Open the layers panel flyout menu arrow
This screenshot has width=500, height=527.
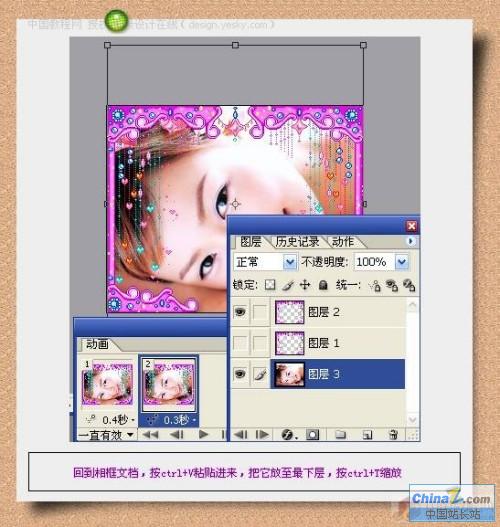410,241
